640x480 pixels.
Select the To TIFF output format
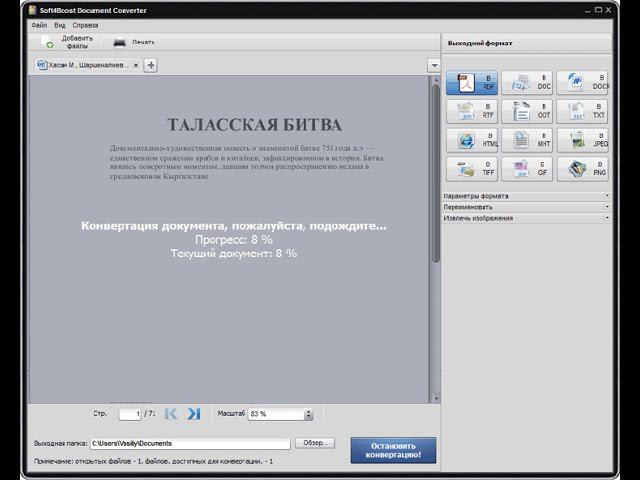471,169
